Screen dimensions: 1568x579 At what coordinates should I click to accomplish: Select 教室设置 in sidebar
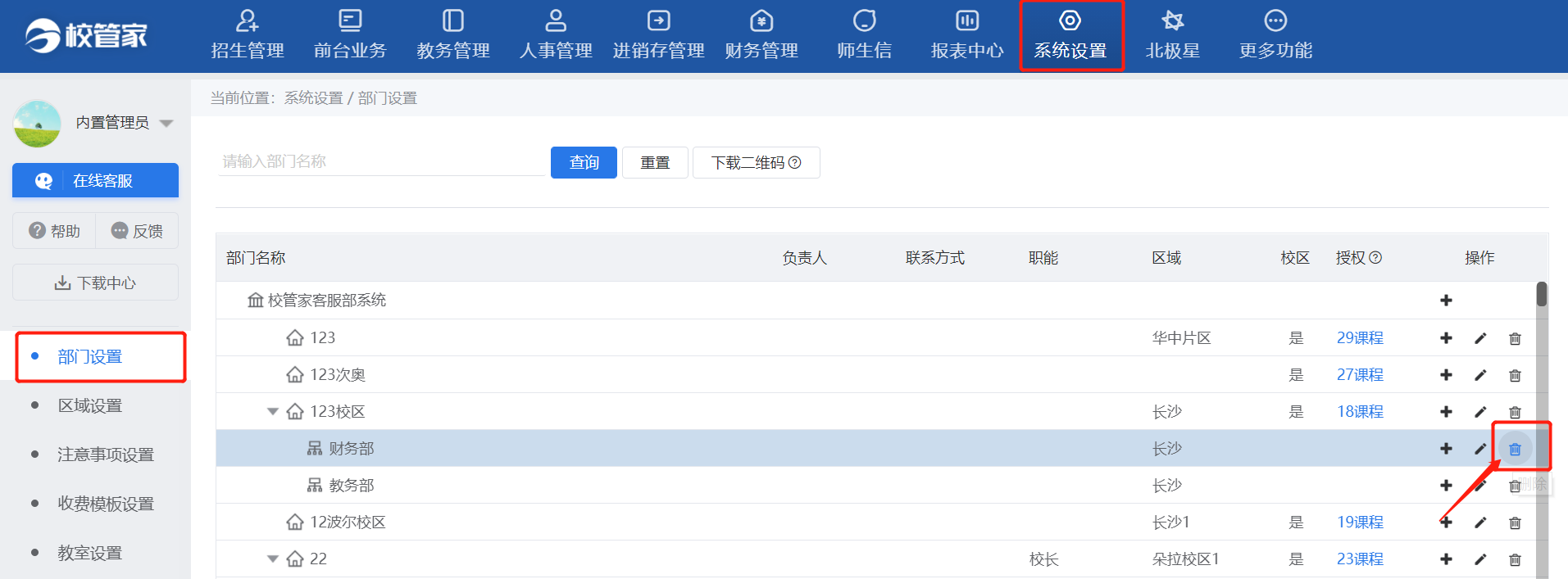click(x=90, y=553)
